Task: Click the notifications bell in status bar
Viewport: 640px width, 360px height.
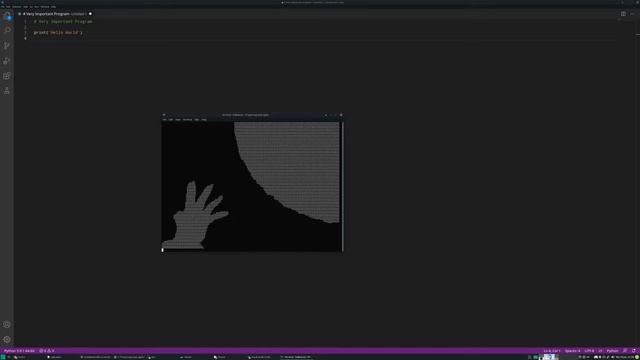Action: [633, 351]
